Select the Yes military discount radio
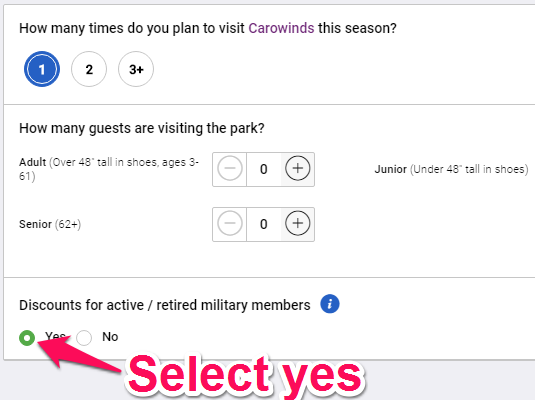Viewport: 535px width, 400px height. tap(27, 338)
